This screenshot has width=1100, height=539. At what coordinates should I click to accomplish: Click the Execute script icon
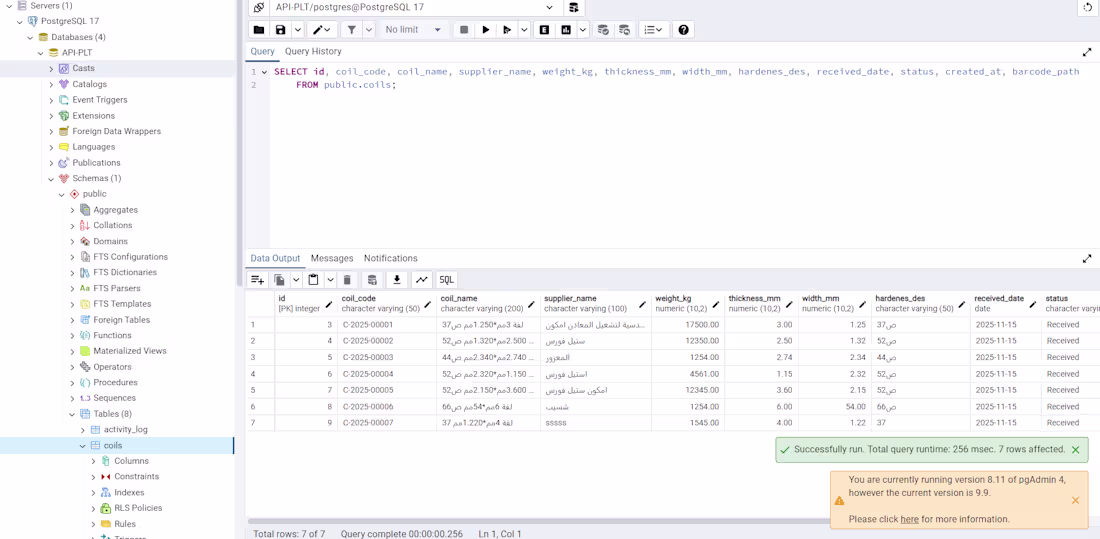point(507,29)
